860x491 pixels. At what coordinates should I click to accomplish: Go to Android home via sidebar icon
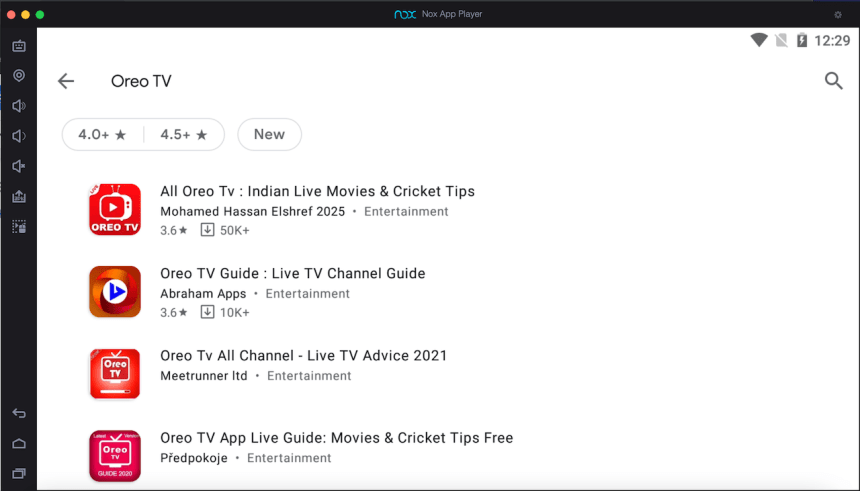(x=19, y=443)
